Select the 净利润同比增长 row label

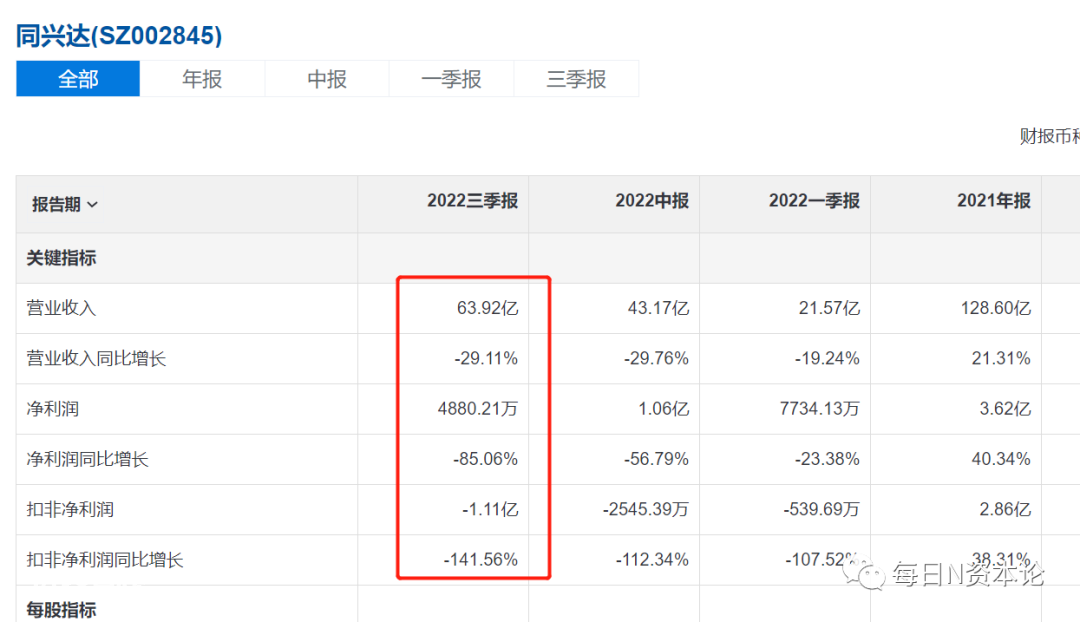coord(87,459)
